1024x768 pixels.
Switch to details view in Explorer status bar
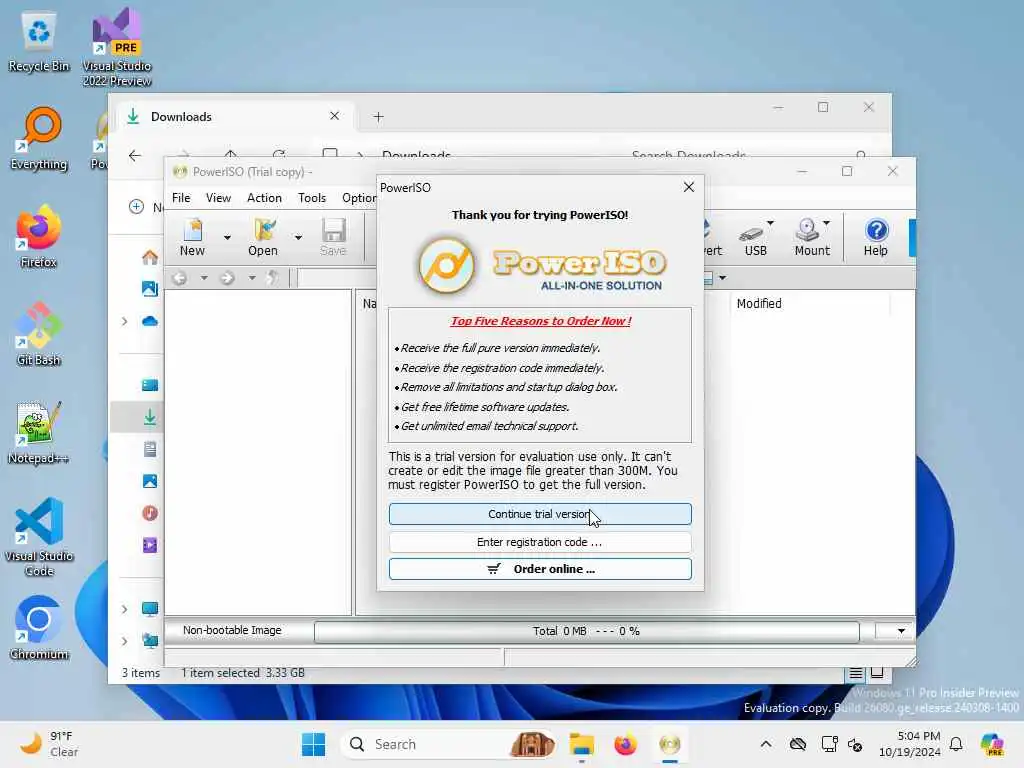tap(856, 673)
